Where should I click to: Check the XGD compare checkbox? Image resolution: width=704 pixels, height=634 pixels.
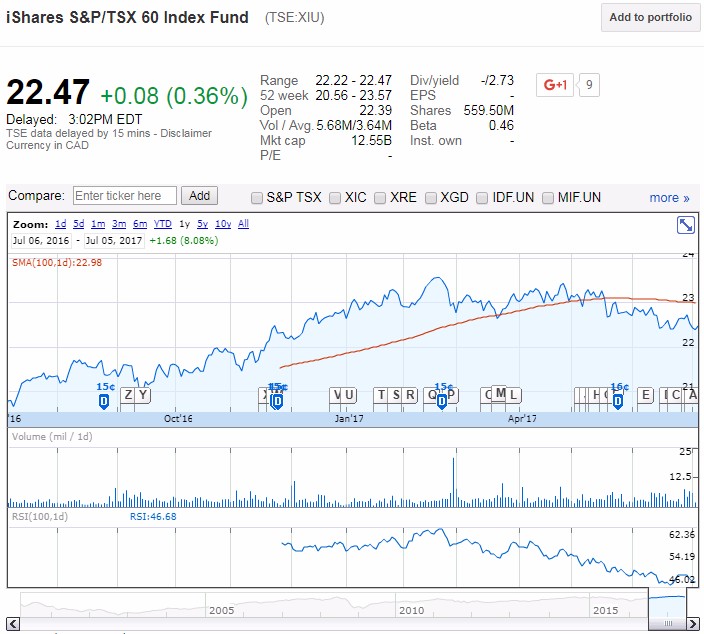[431, 198]
